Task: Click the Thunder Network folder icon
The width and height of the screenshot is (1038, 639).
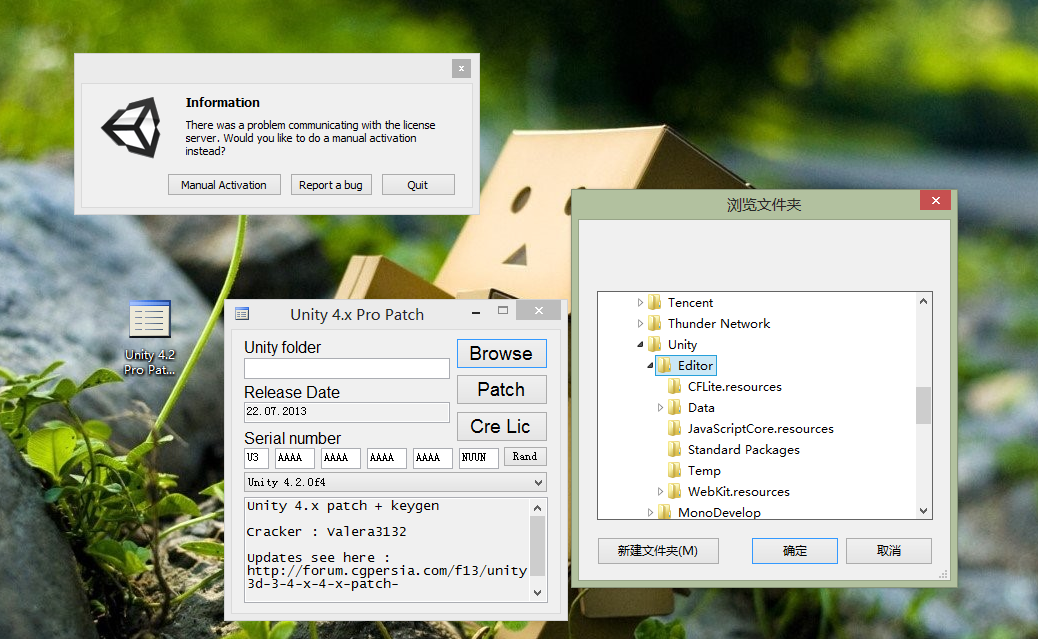Action: [655, 324]
